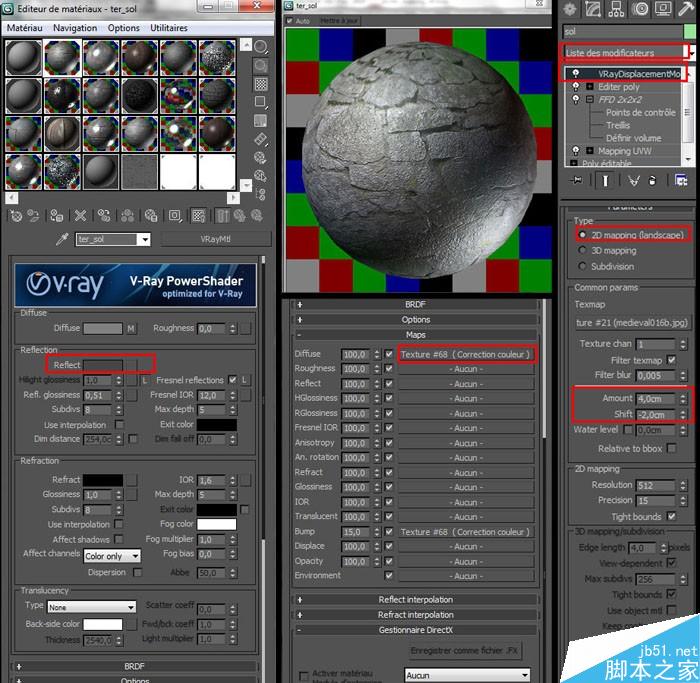Click the Go to Parent icon
Viewport: 700px width, 683px height.
[x=240, y=217]
